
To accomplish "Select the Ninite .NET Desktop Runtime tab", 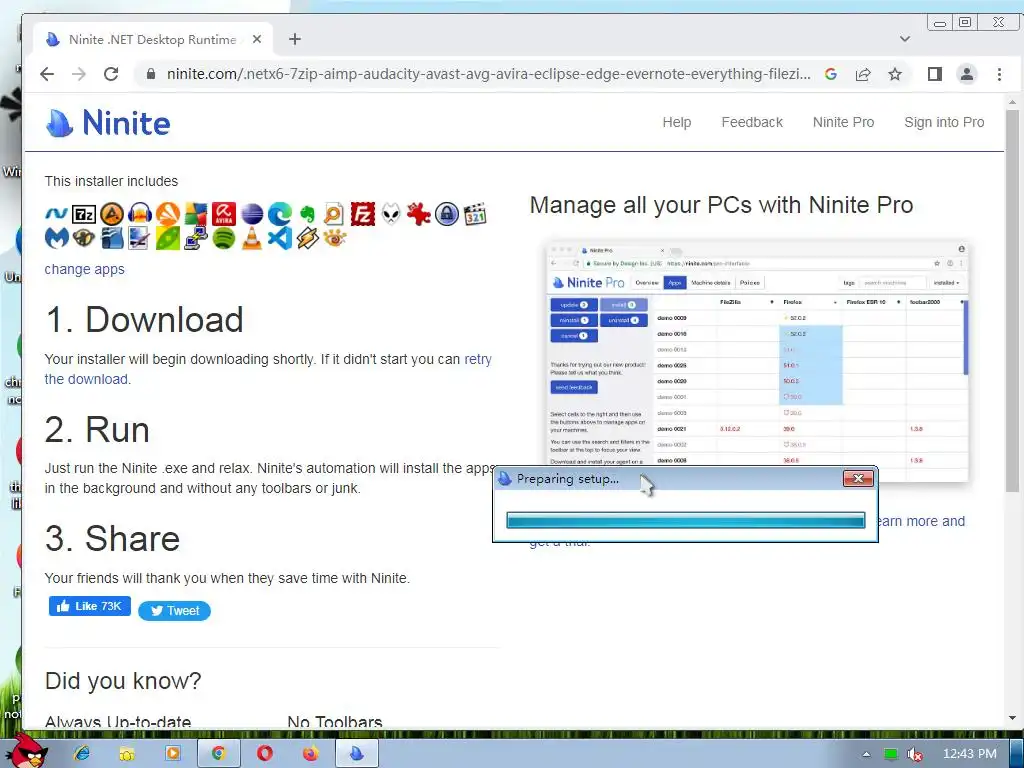I will (x=152, y=39).
